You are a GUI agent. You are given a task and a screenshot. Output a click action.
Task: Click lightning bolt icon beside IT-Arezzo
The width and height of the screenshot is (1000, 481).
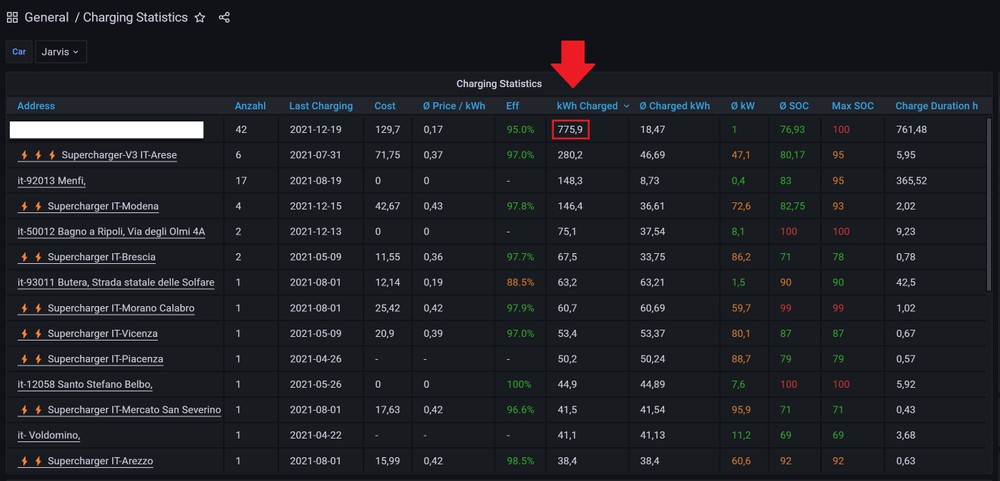pyautogui.click(x=31, y=461)
